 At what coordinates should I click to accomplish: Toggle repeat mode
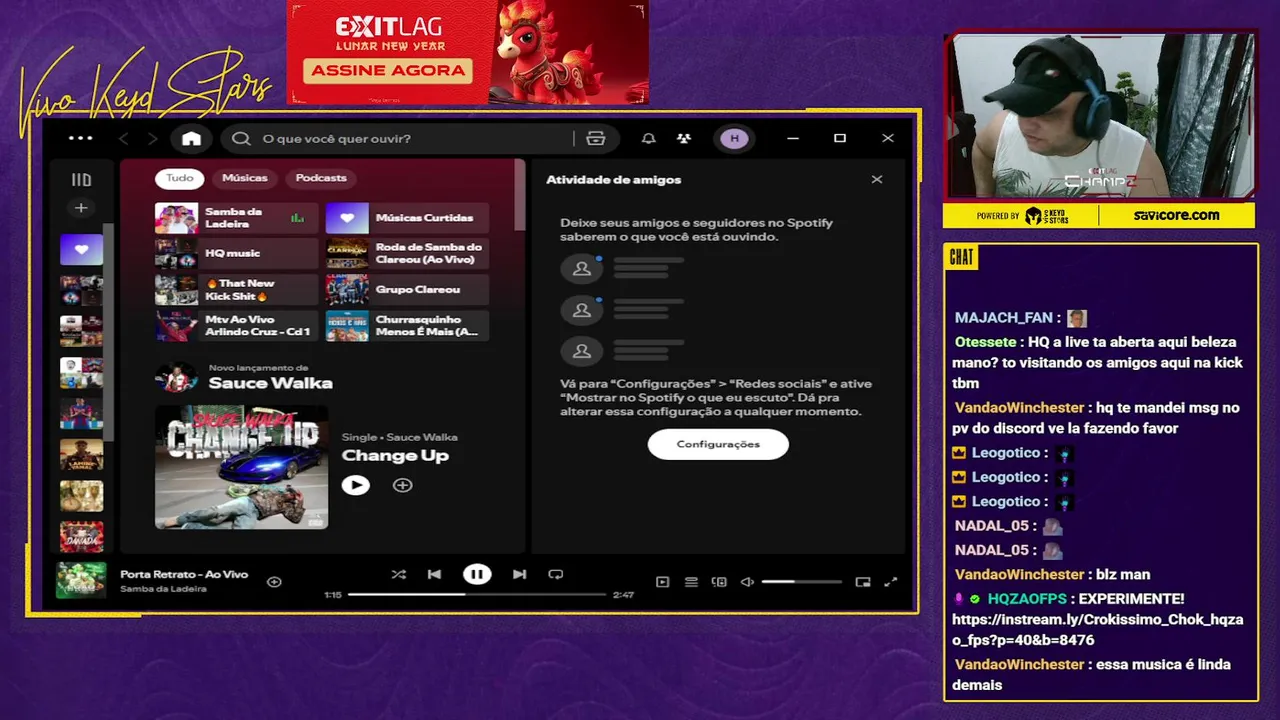pyautogui.click(x=556, y=574)
